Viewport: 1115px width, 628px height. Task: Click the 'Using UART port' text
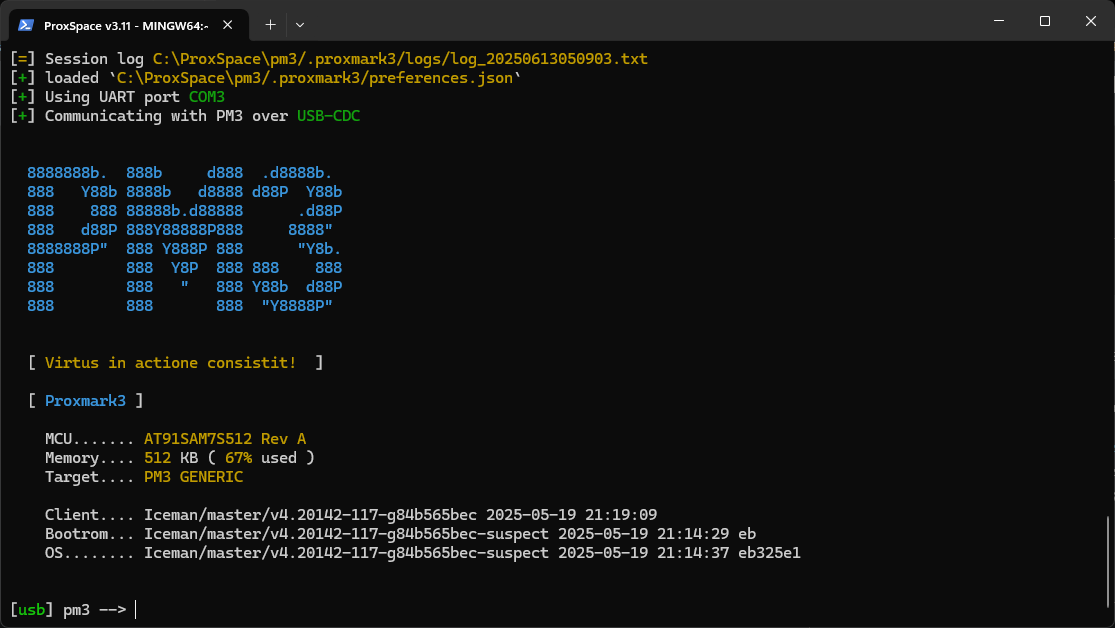coord(112,97)
